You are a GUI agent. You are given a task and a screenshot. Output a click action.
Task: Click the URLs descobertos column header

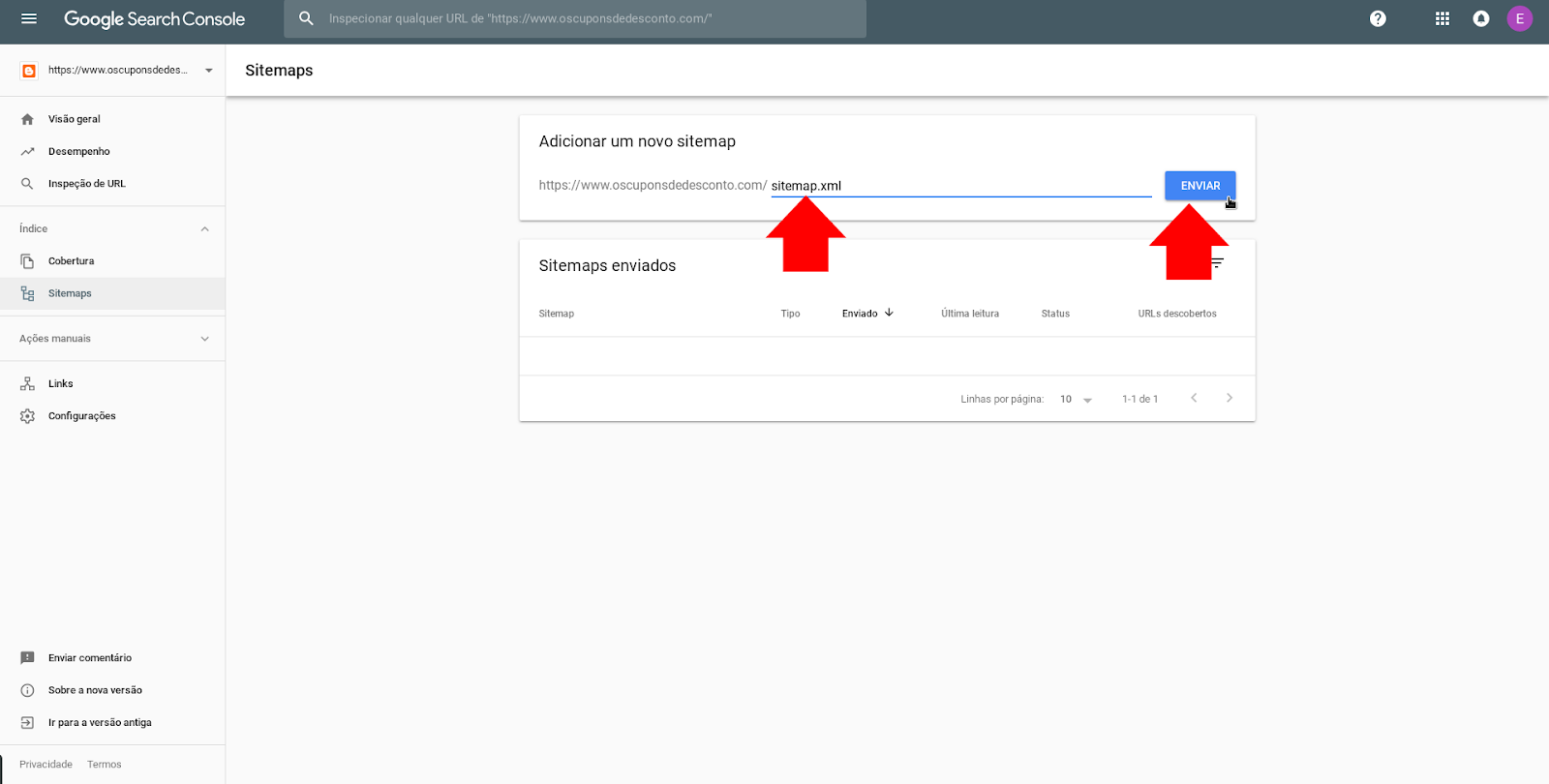1177,314
